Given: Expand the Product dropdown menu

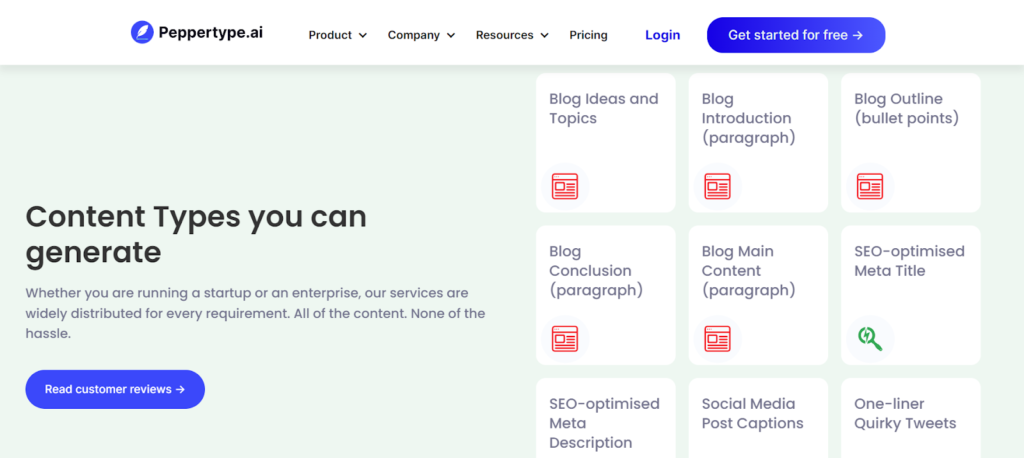Looking at the screenshot, I should click(x=338, y=35).
